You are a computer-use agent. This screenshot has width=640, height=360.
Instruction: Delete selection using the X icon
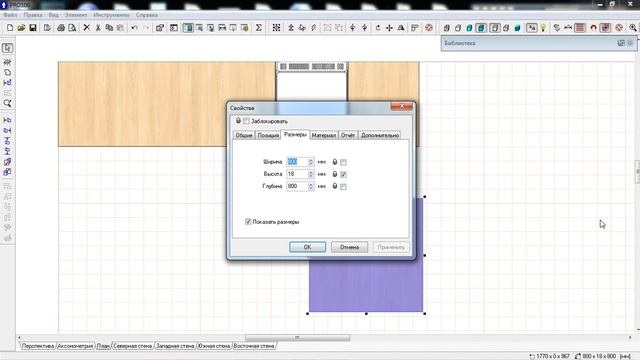(87, 28)
